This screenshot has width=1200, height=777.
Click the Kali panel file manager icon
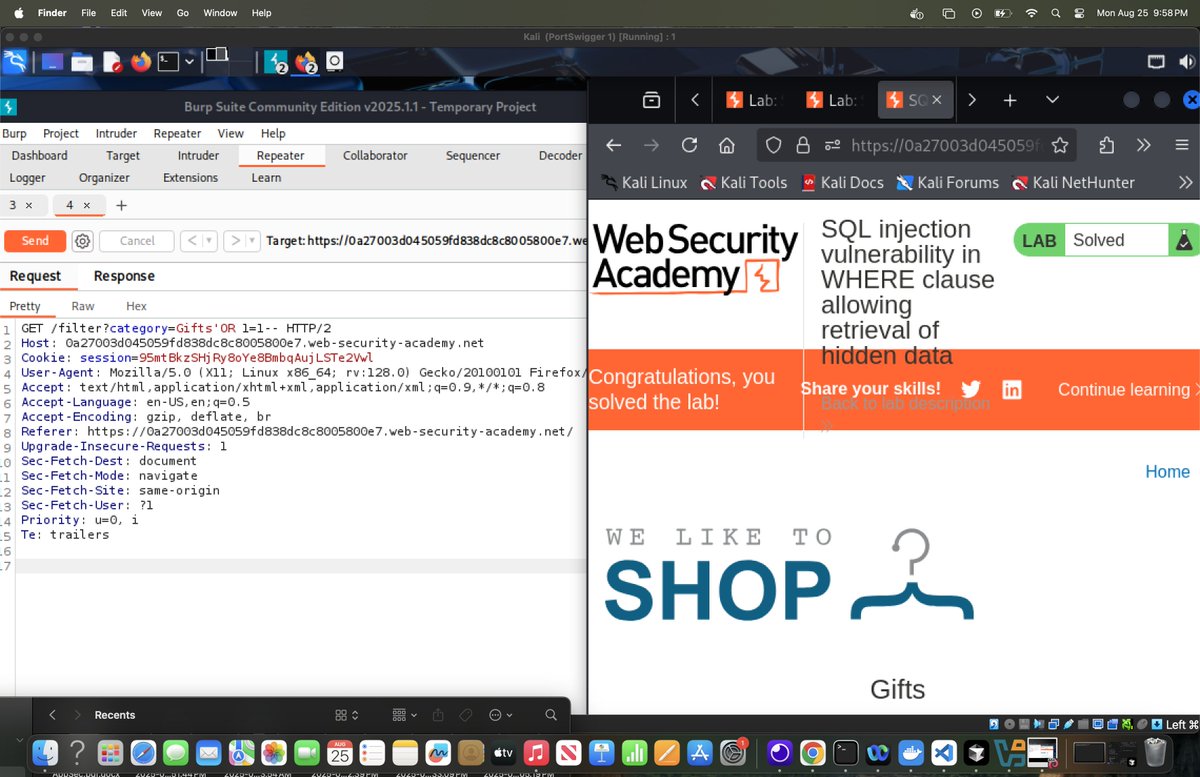[x=82, y=62]
